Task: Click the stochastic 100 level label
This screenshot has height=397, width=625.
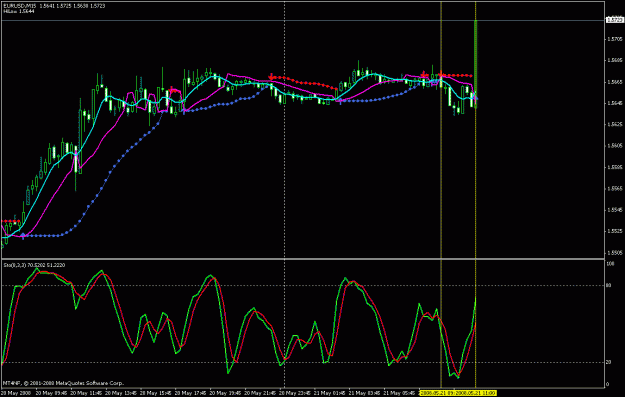Action: [610, 264]
